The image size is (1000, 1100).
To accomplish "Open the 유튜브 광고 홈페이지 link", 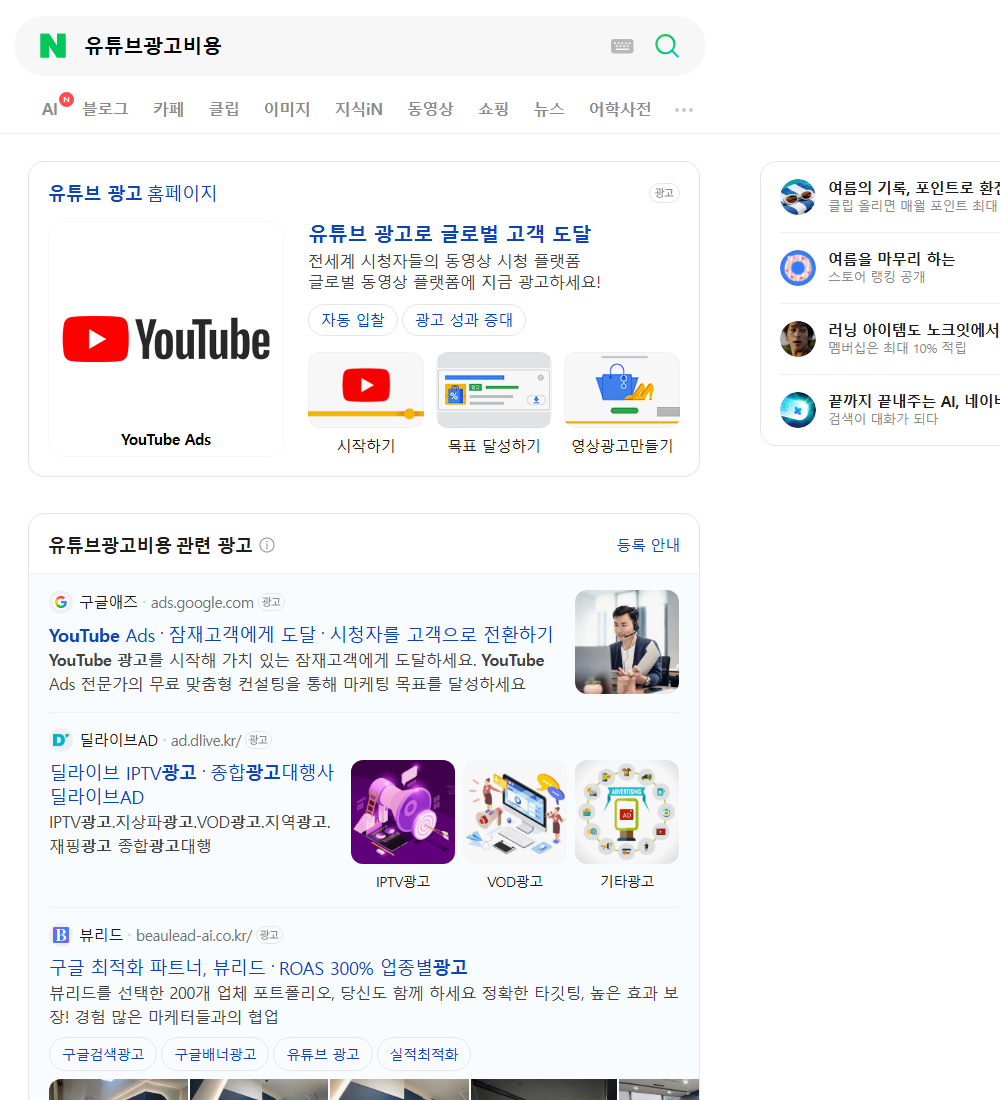I will point(133,193).
